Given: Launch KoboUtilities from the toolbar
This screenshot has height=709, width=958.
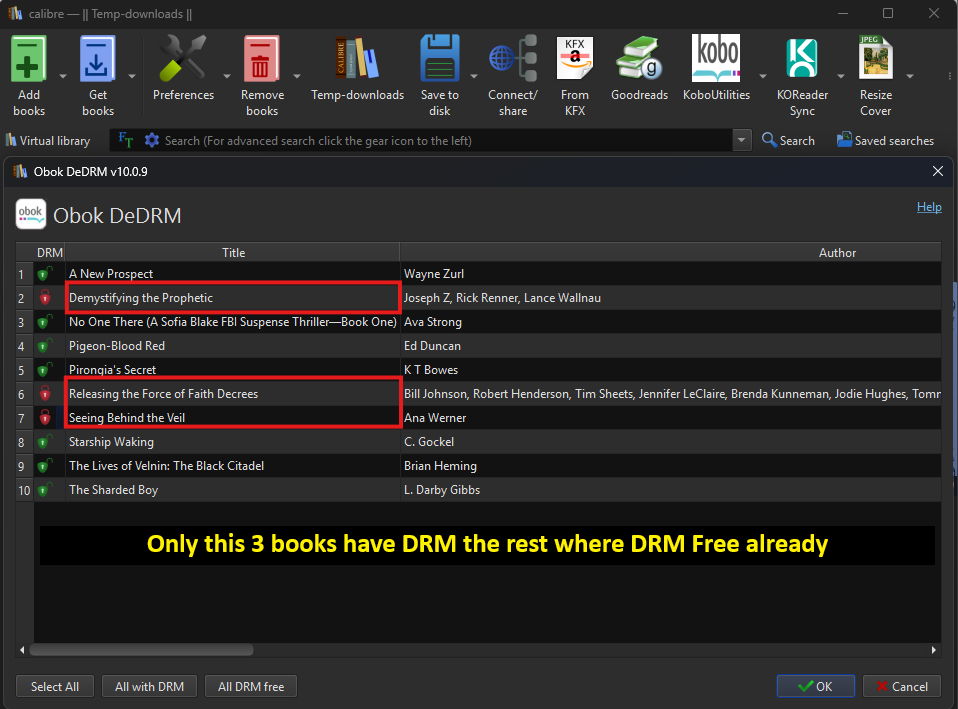Looking at the screenshot, I should pyautogui.click(x=716, y=60).
